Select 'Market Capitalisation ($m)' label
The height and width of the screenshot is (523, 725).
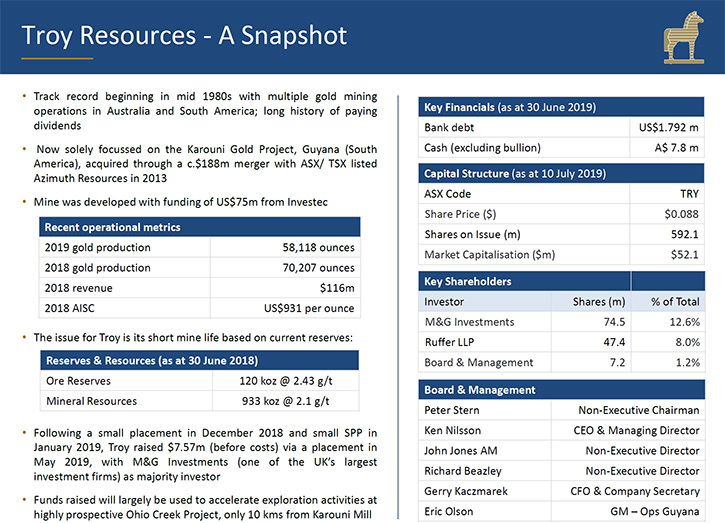490,255
